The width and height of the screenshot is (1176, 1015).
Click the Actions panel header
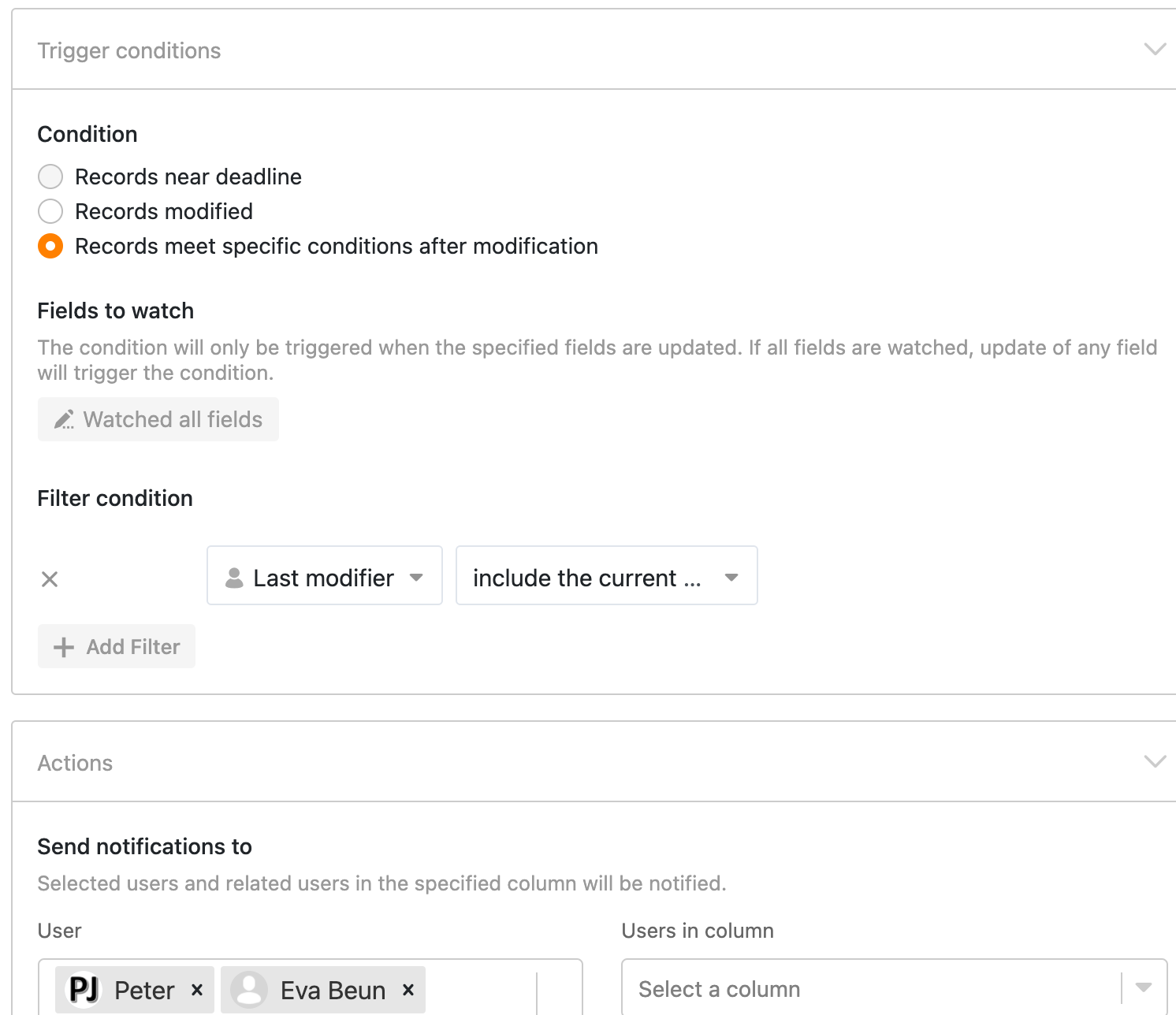coord(552,762)
